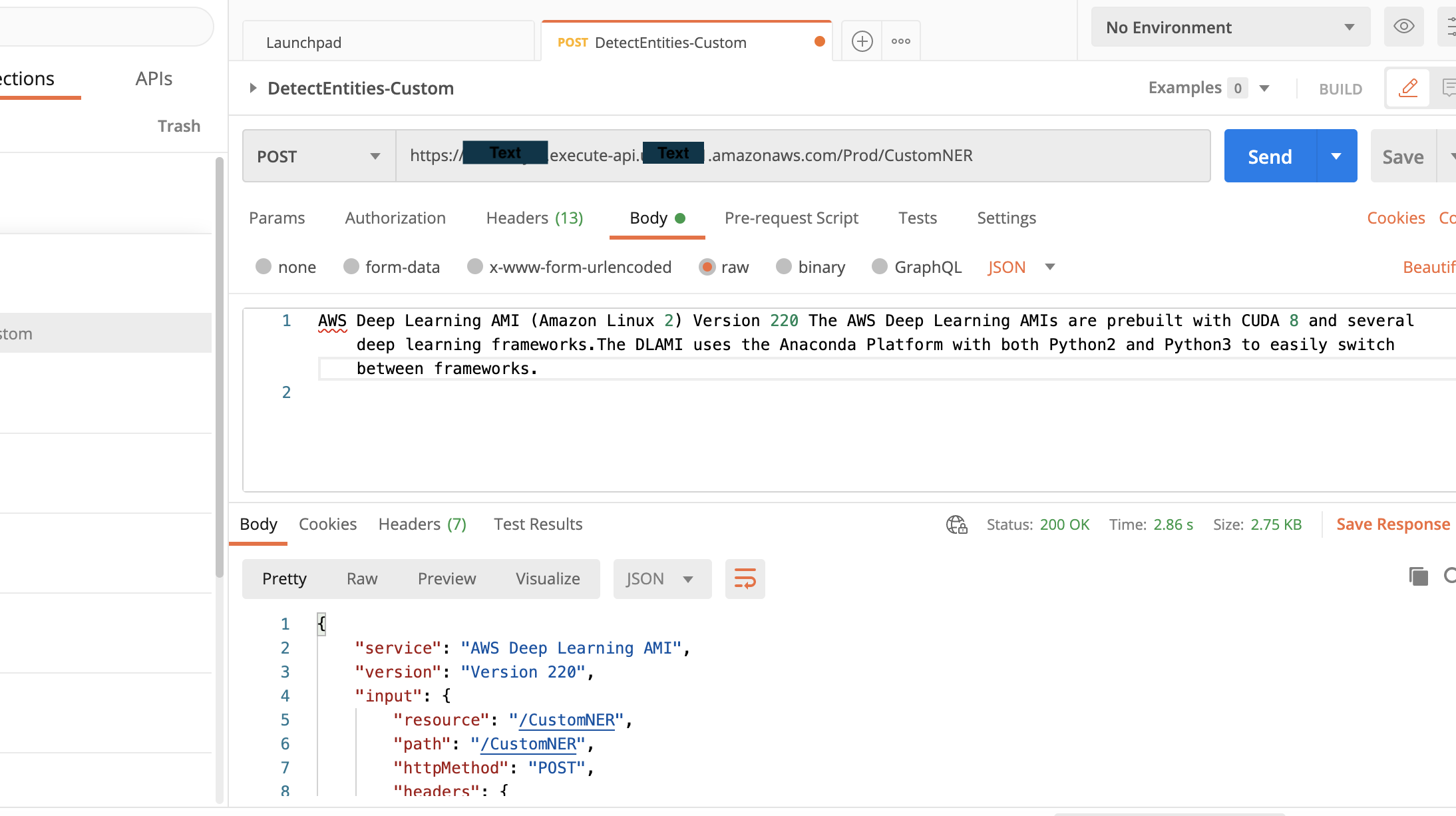The height and width of the screenshot is (816, 1456).
Task: Select the binary radio button for body
Action: coord(784,267)
